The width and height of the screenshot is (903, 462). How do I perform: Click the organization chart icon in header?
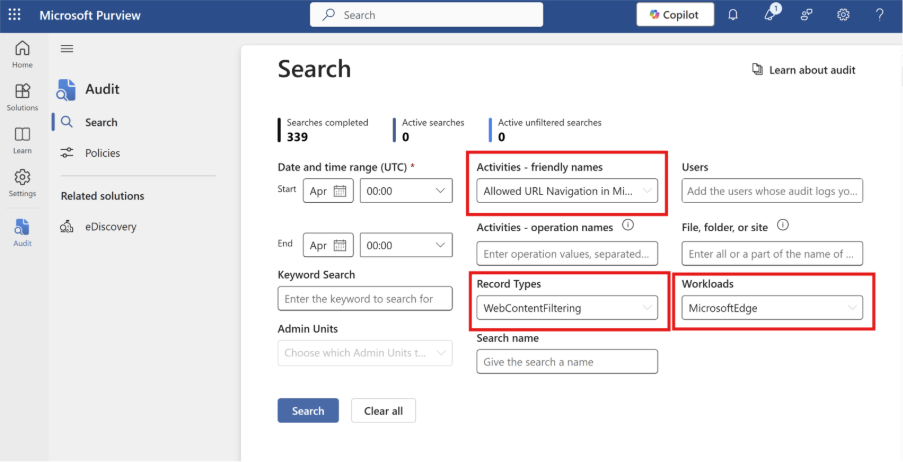click(x=807, y=15)
